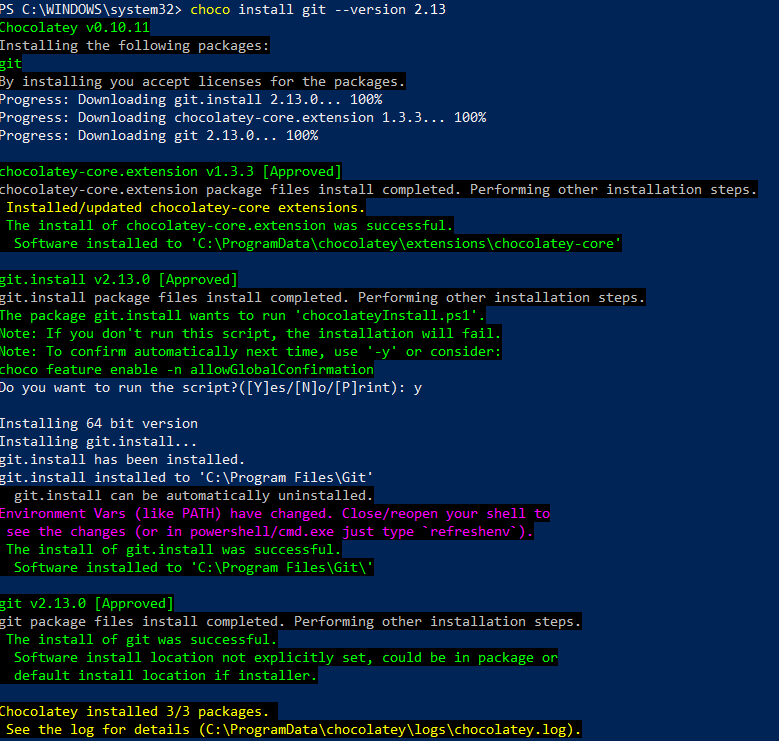
Task: Click 'The install of git.install was successful.'
Action: 173,549
